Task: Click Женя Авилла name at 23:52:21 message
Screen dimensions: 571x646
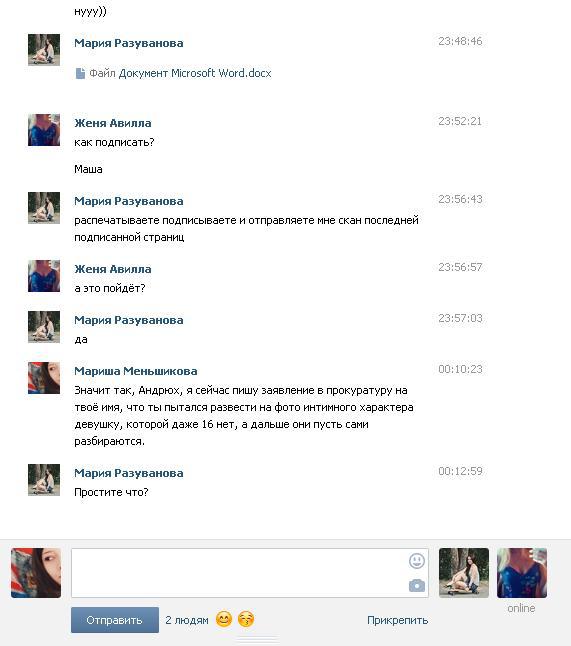Action: tap(112, 123)
